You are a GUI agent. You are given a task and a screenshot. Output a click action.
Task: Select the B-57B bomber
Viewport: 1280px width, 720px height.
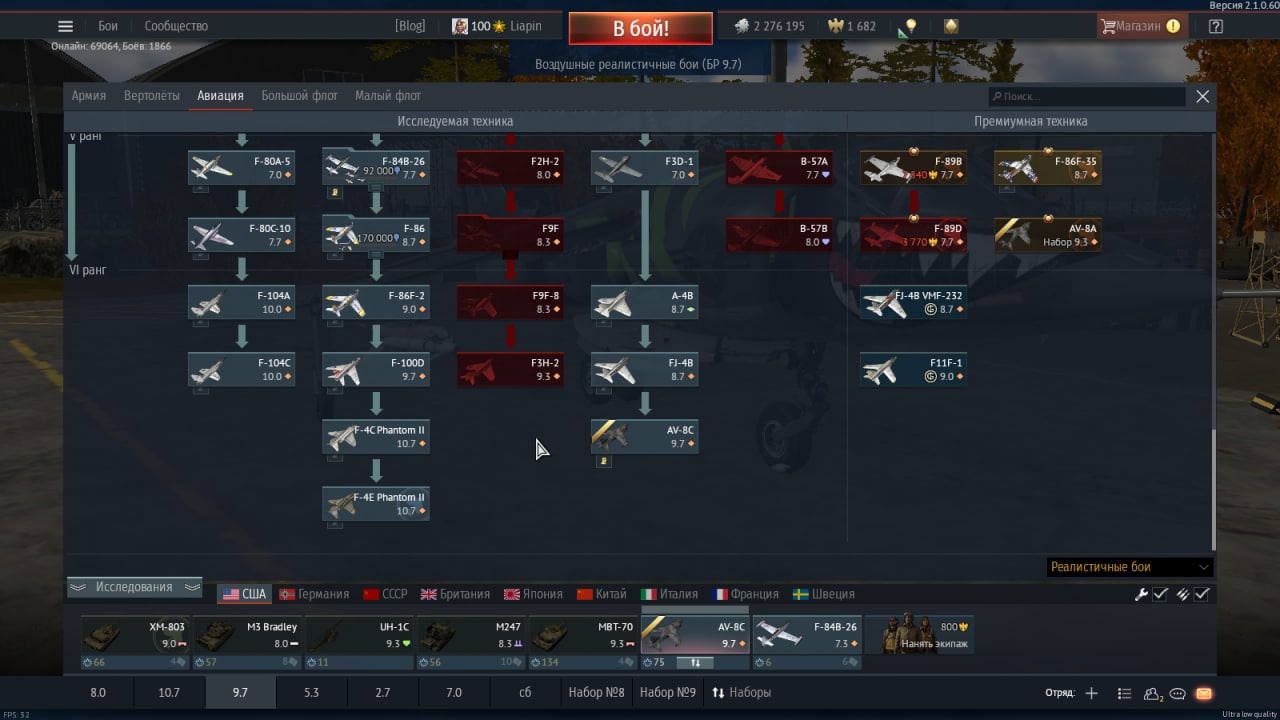(779, 235)
